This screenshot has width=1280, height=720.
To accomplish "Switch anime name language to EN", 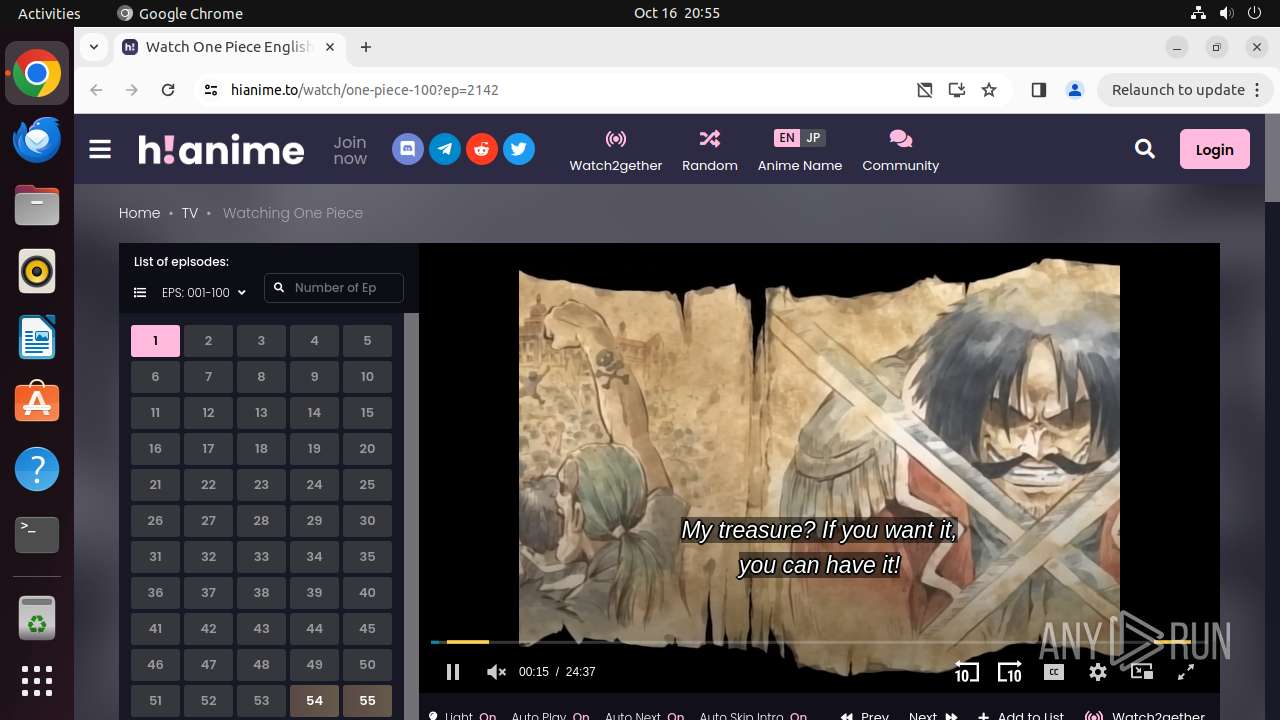I will coord(787,138).
